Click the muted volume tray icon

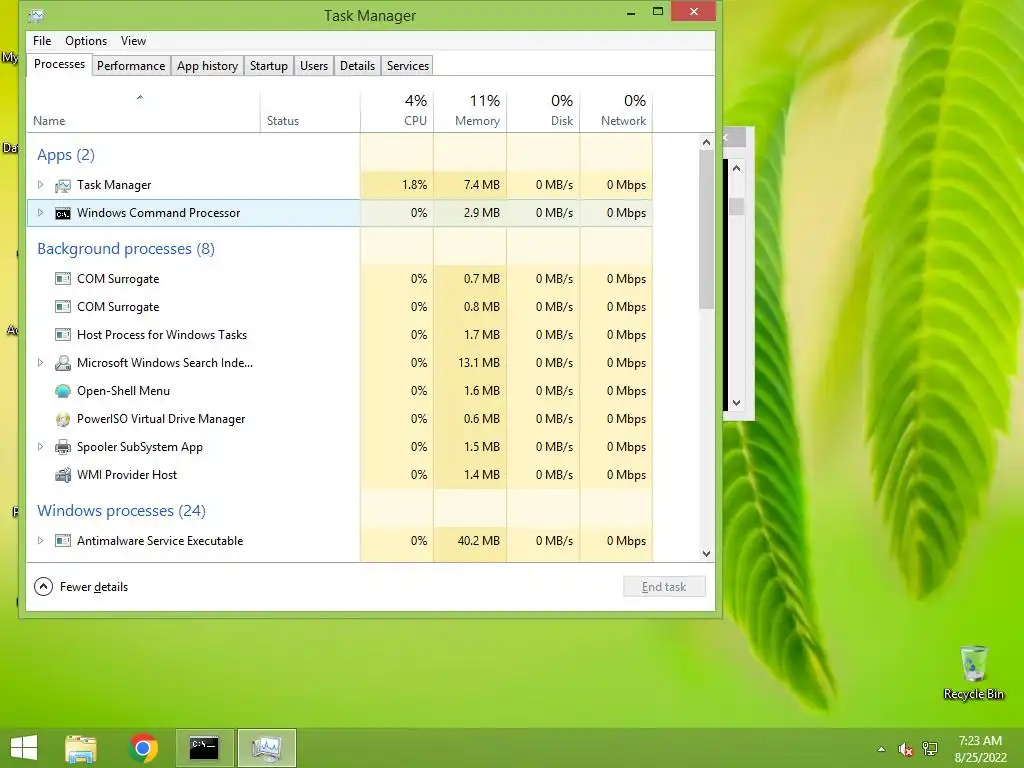pos(905,749)
